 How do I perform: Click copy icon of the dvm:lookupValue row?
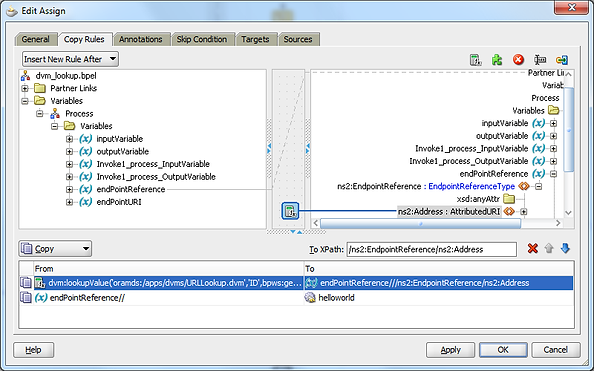click(x=26, y=283)
